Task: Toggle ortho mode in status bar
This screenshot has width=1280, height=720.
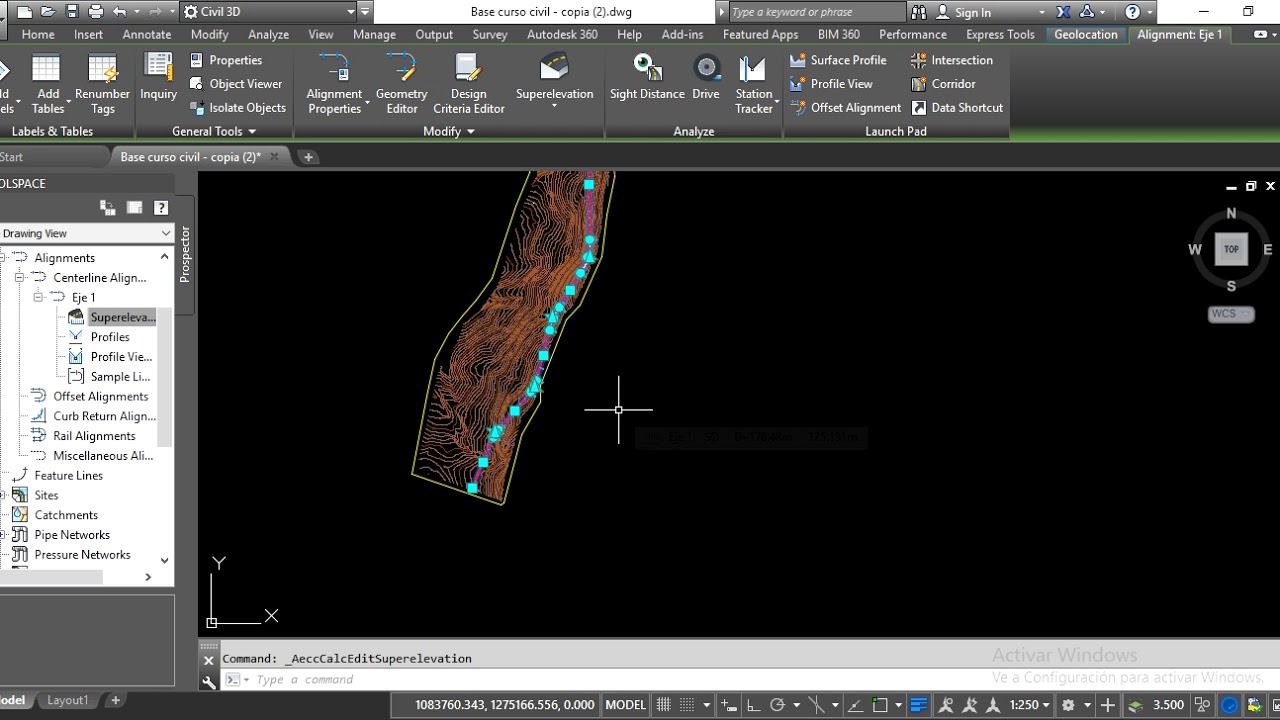Action: click(753, 705)
